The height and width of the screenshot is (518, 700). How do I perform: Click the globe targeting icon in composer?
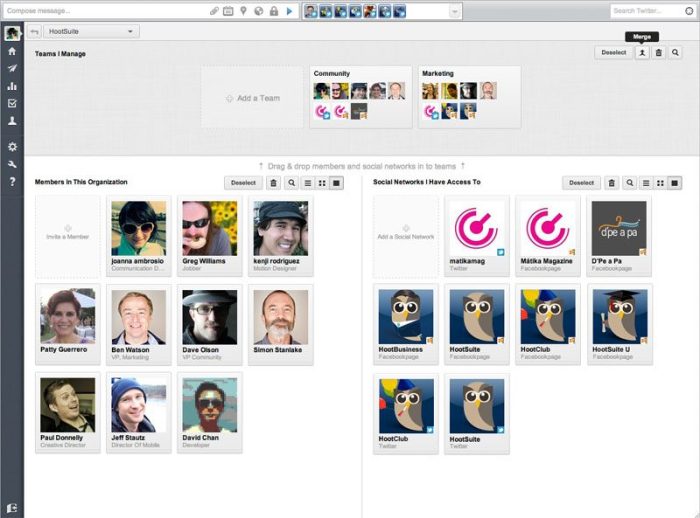coord(258,11)
